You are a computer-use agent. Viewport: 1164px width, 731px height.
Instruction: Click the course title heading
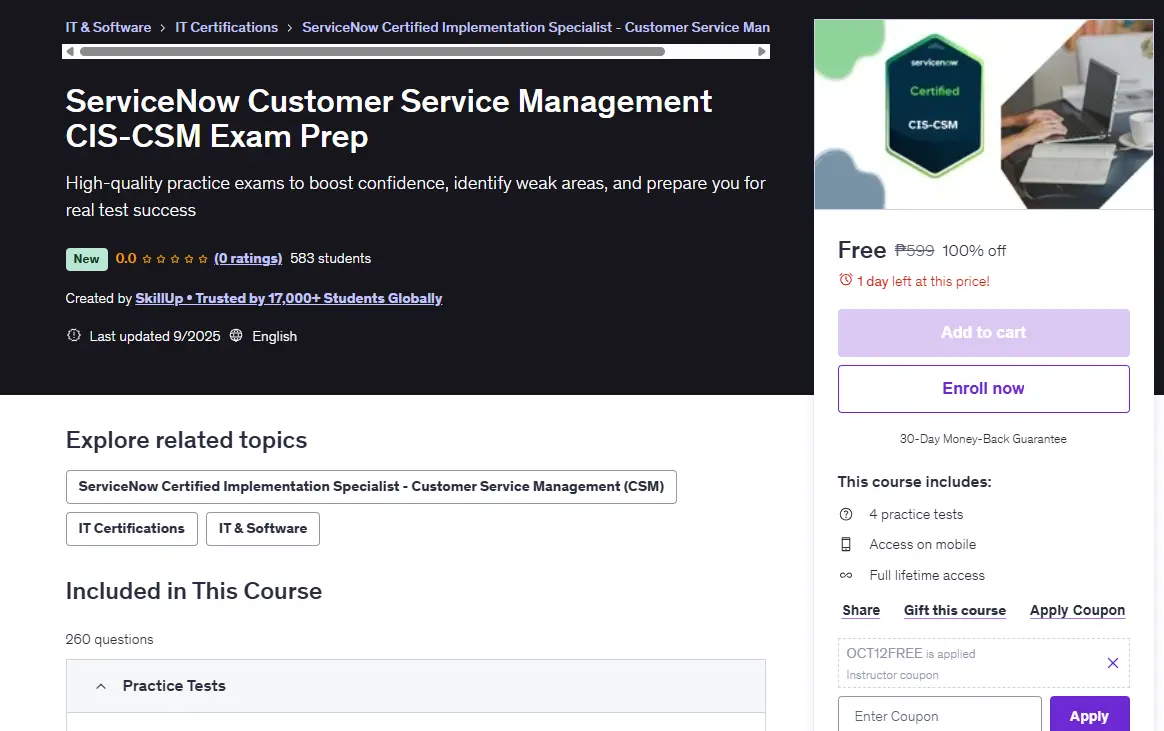click(389, 119)
